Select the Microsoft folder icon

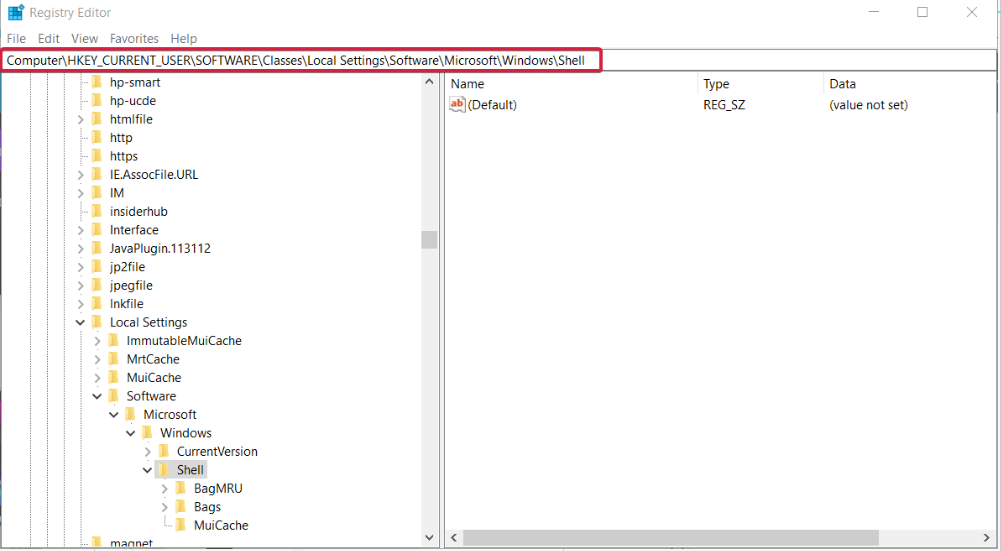(x=130, y=415)
